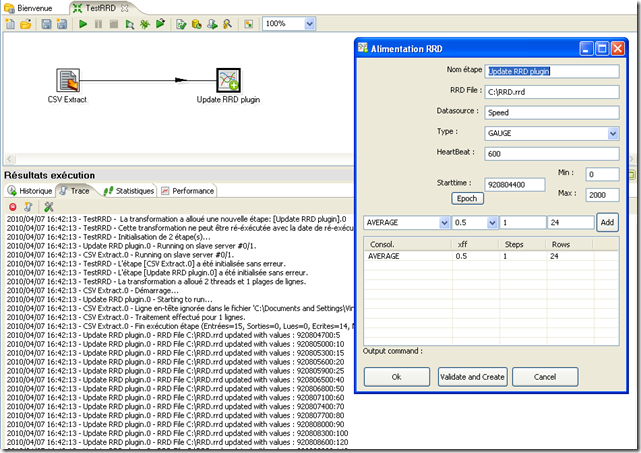Verify the transformation with the checkmark icon

pyautogui.click(x=181, y=24)
